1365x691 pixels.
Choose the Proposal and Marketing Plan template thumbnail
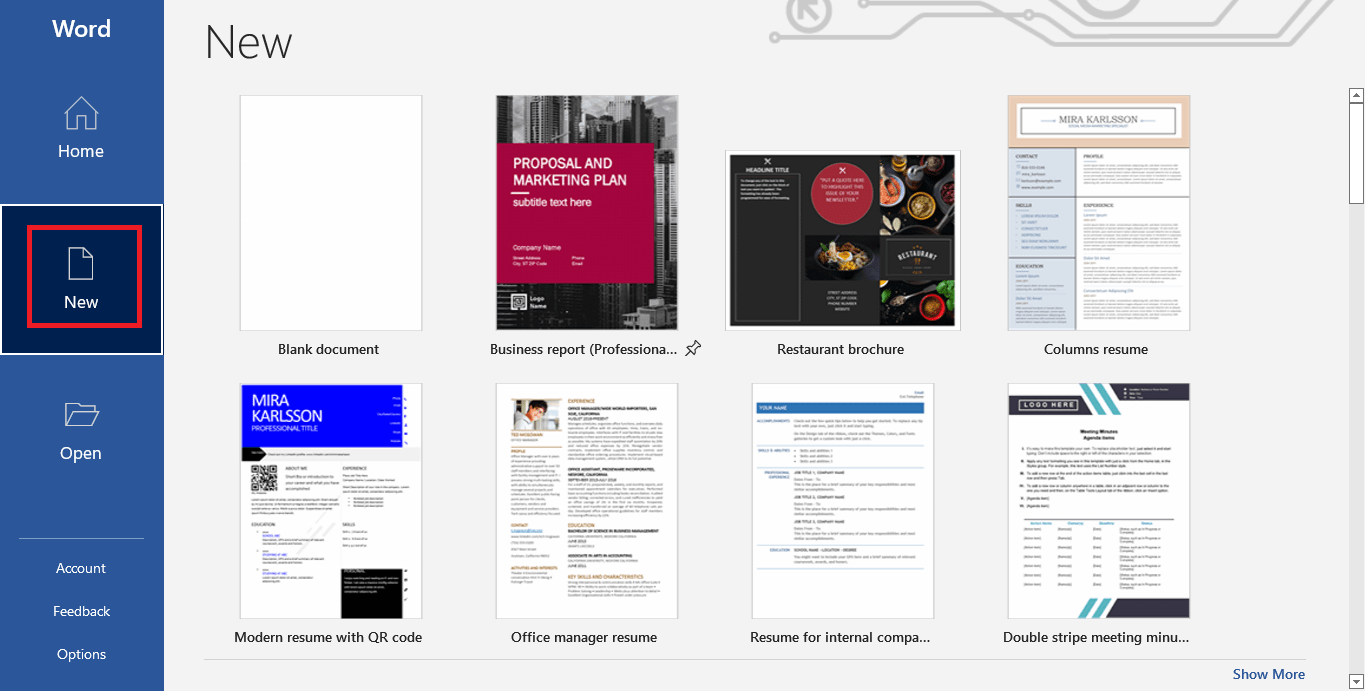click(587, 213)
